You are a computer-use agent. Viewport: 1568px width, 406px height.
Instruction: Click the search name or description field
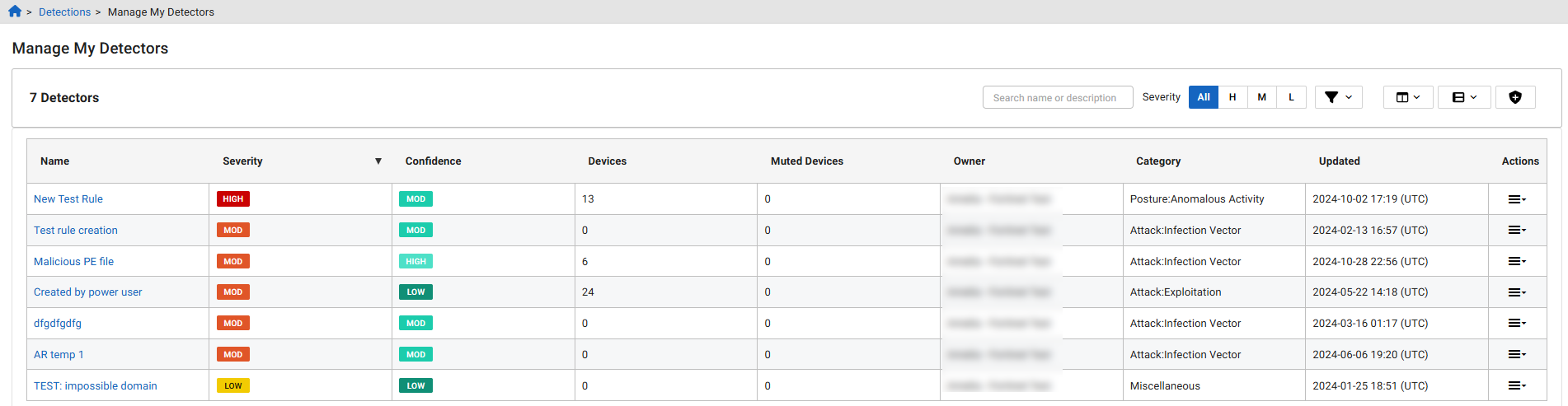coord(1057,98)
